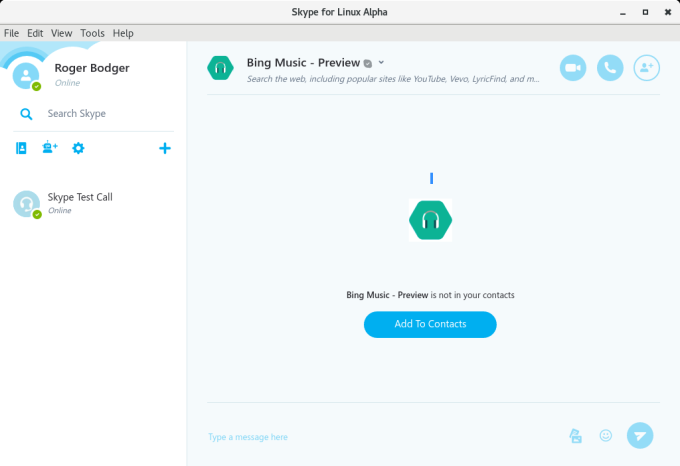The image size is (680, 466).
Task: Select the Skype Test Call contact
Action: [x=80, y=203]
